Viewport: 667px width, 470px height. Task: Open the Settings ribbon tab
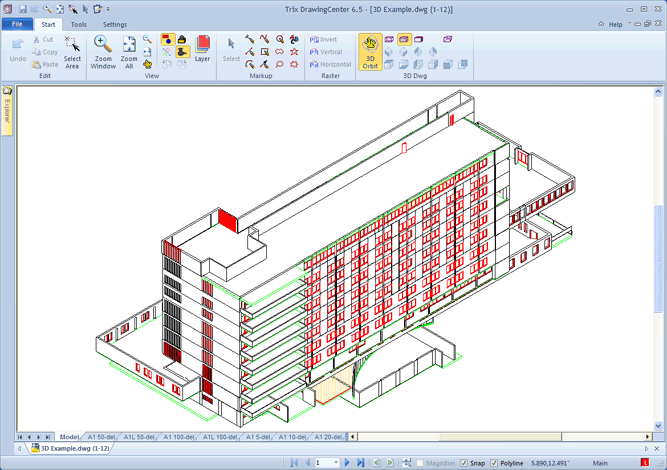[115, 24]
